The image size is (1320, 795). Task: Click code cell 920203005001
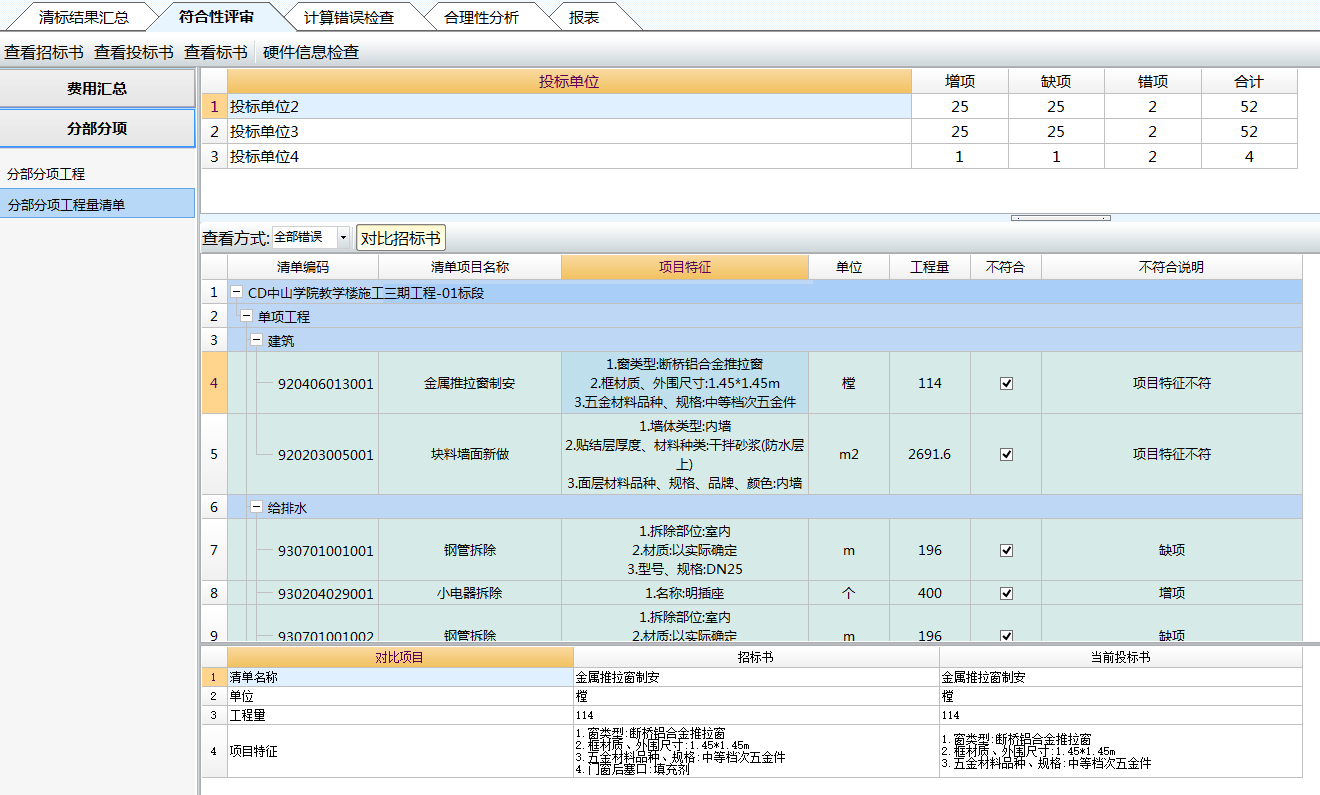tap(326, 454)
